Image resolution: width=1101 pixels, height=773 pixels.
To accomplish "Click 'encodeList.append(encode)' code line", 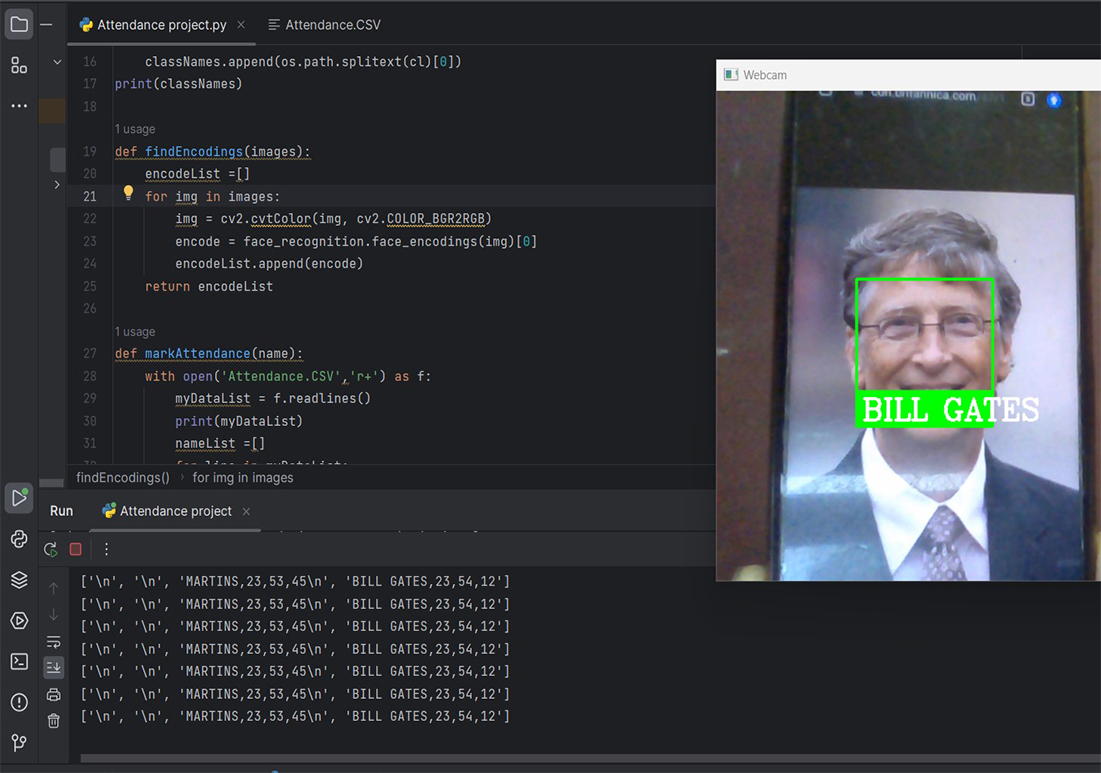I will coord(269,263).
